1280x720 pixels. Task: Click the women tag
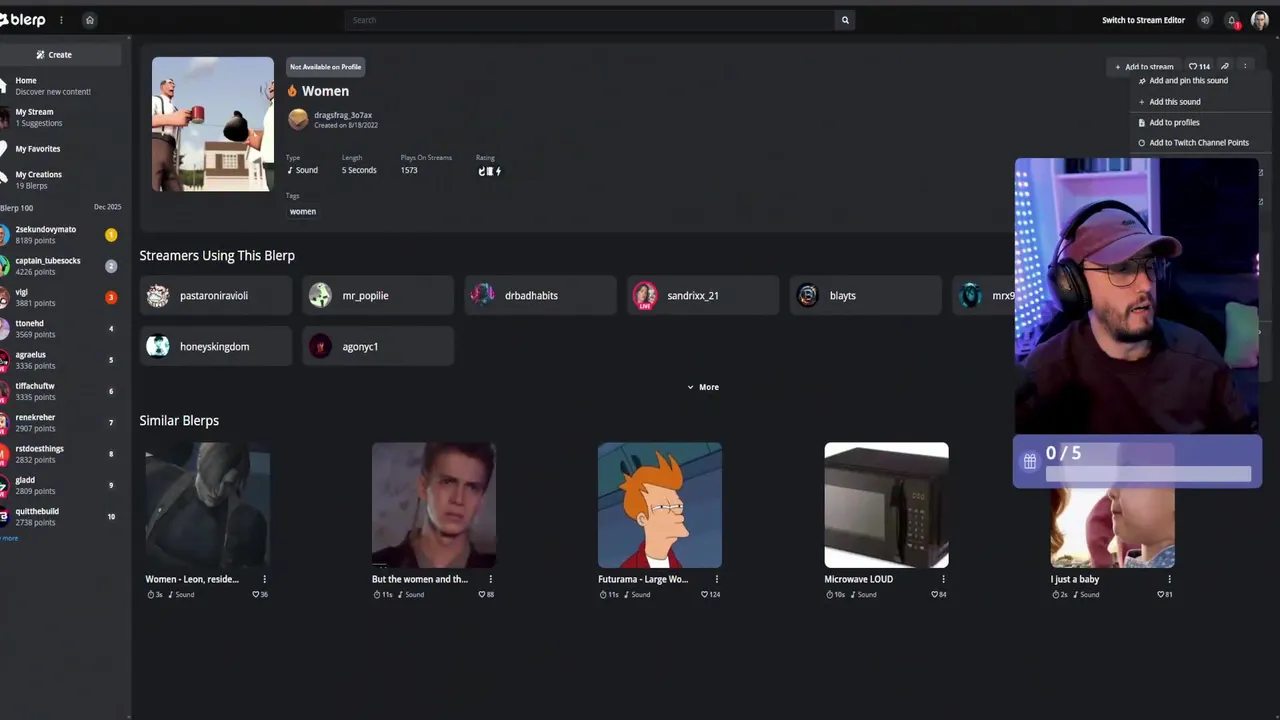point(303,212)
